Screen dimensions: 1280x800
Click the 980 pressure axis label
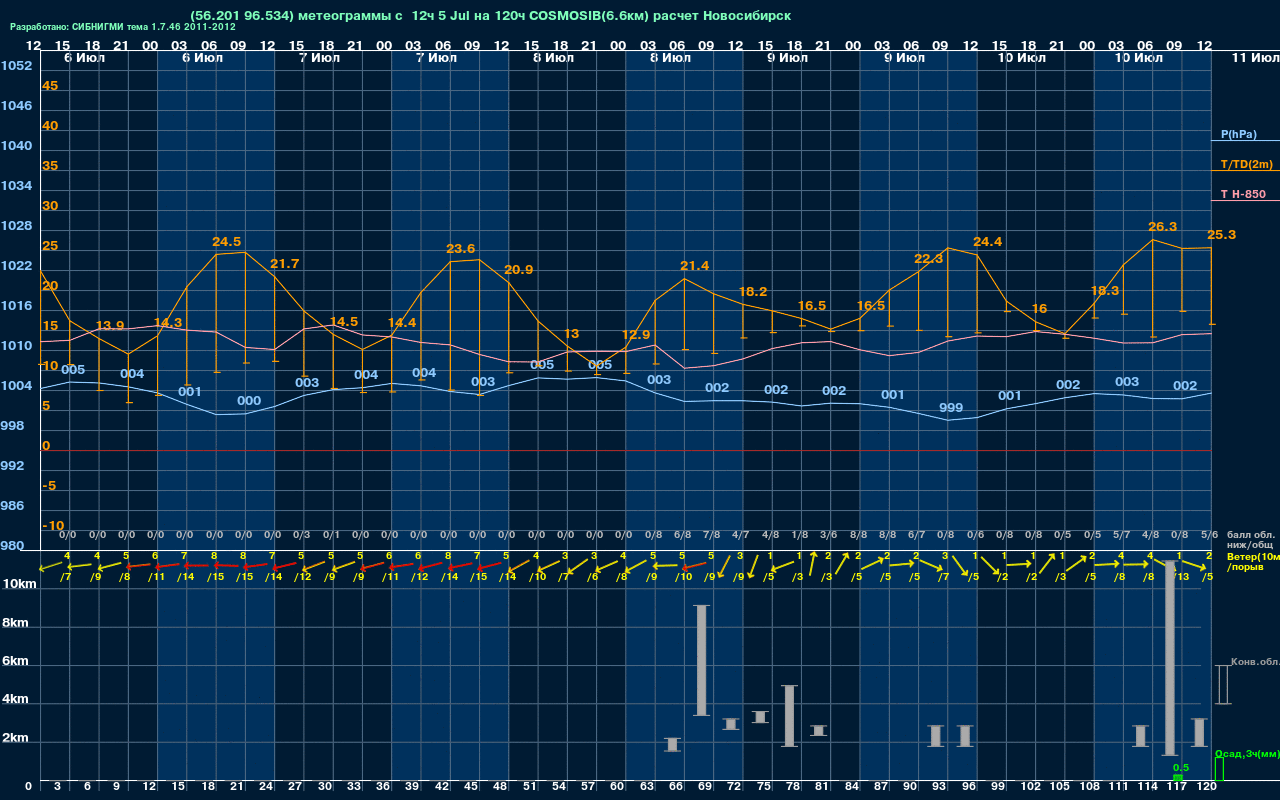(12, 546)
